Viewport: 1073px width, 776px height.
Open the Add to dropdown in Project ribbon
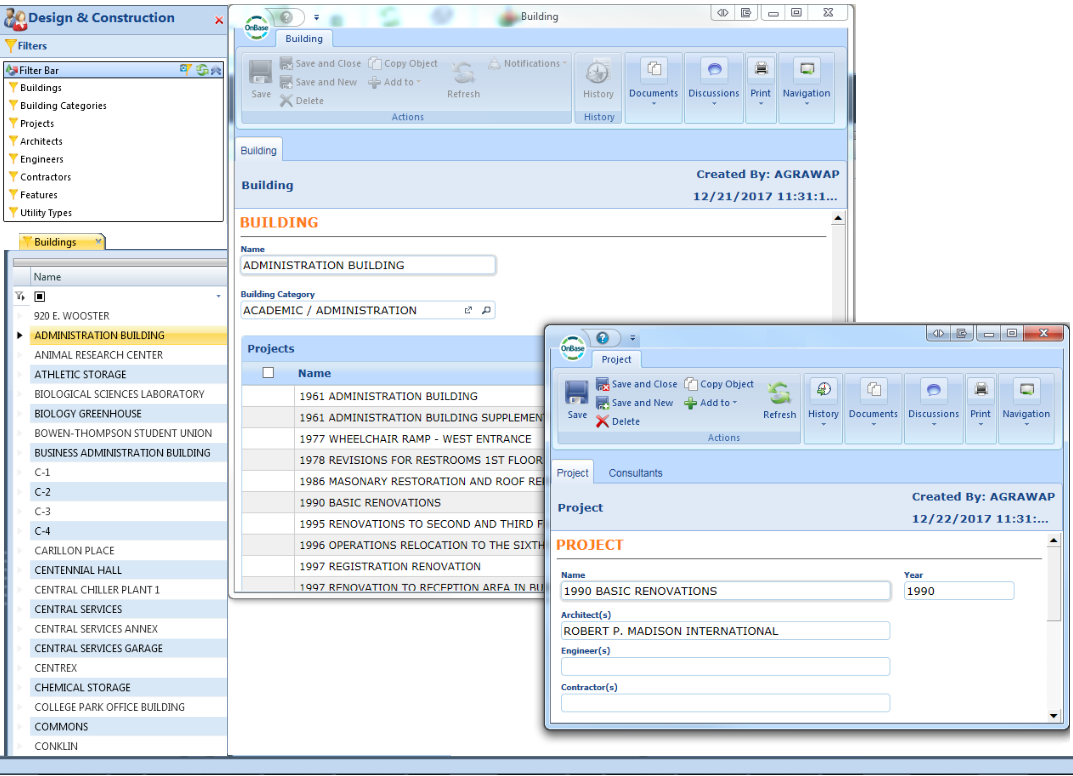coord(711,403)
